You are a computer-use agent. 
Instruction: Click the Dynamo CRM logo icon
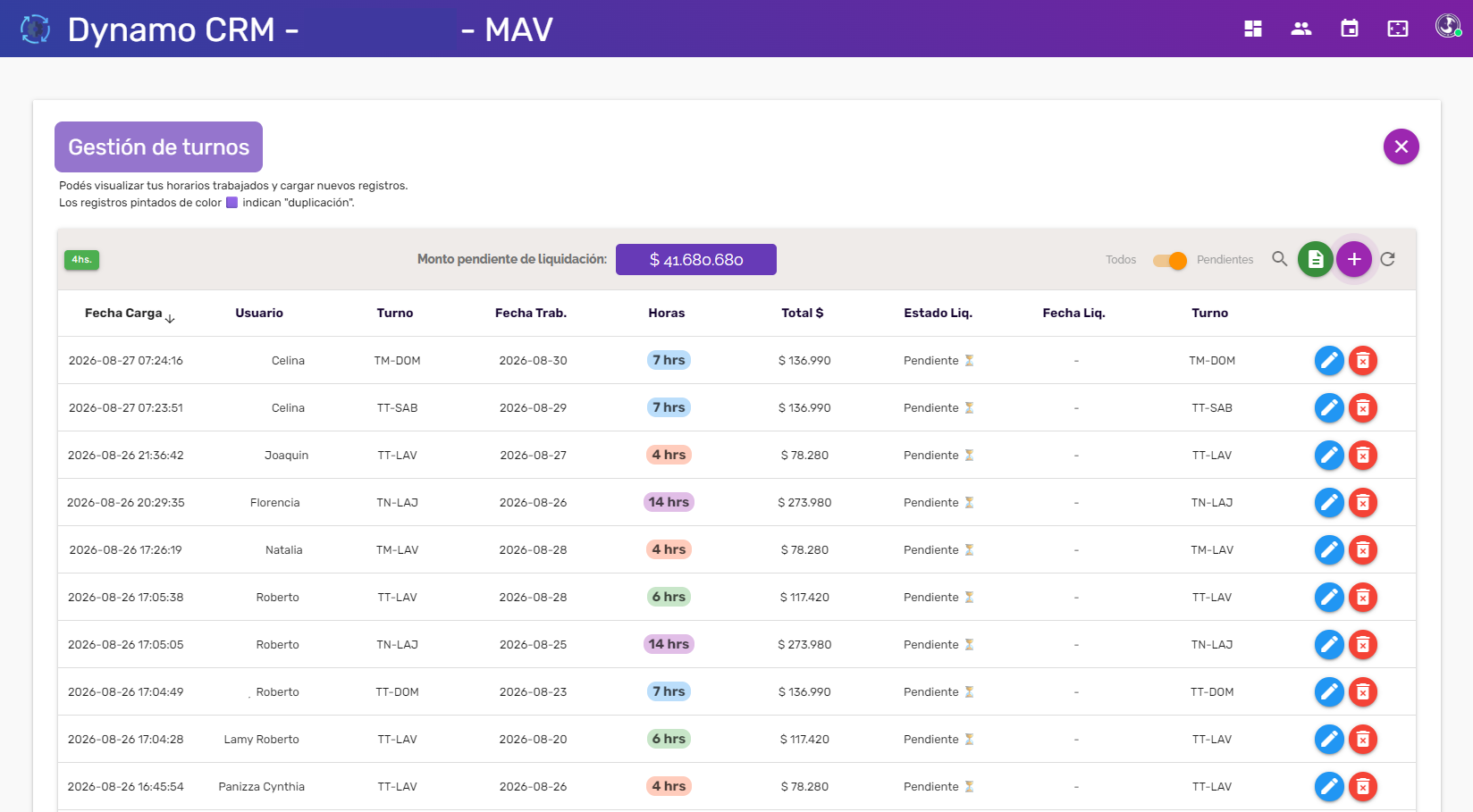pos(35,29)
